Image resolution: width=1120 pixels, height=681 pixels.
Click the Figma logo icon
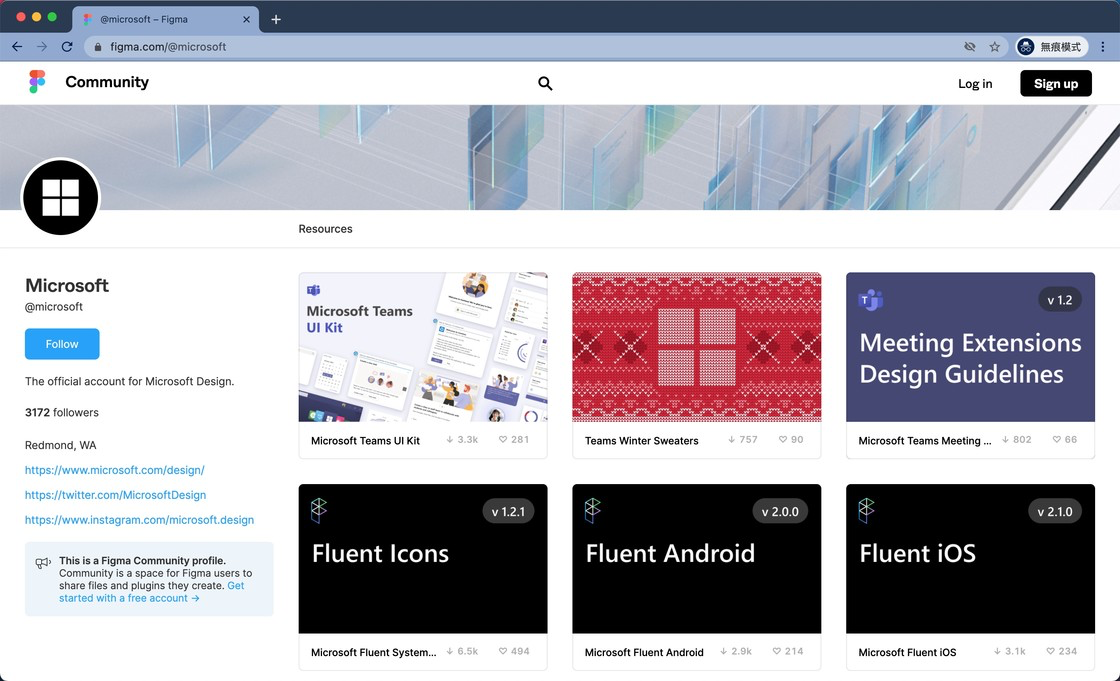[x=37, y=81]
